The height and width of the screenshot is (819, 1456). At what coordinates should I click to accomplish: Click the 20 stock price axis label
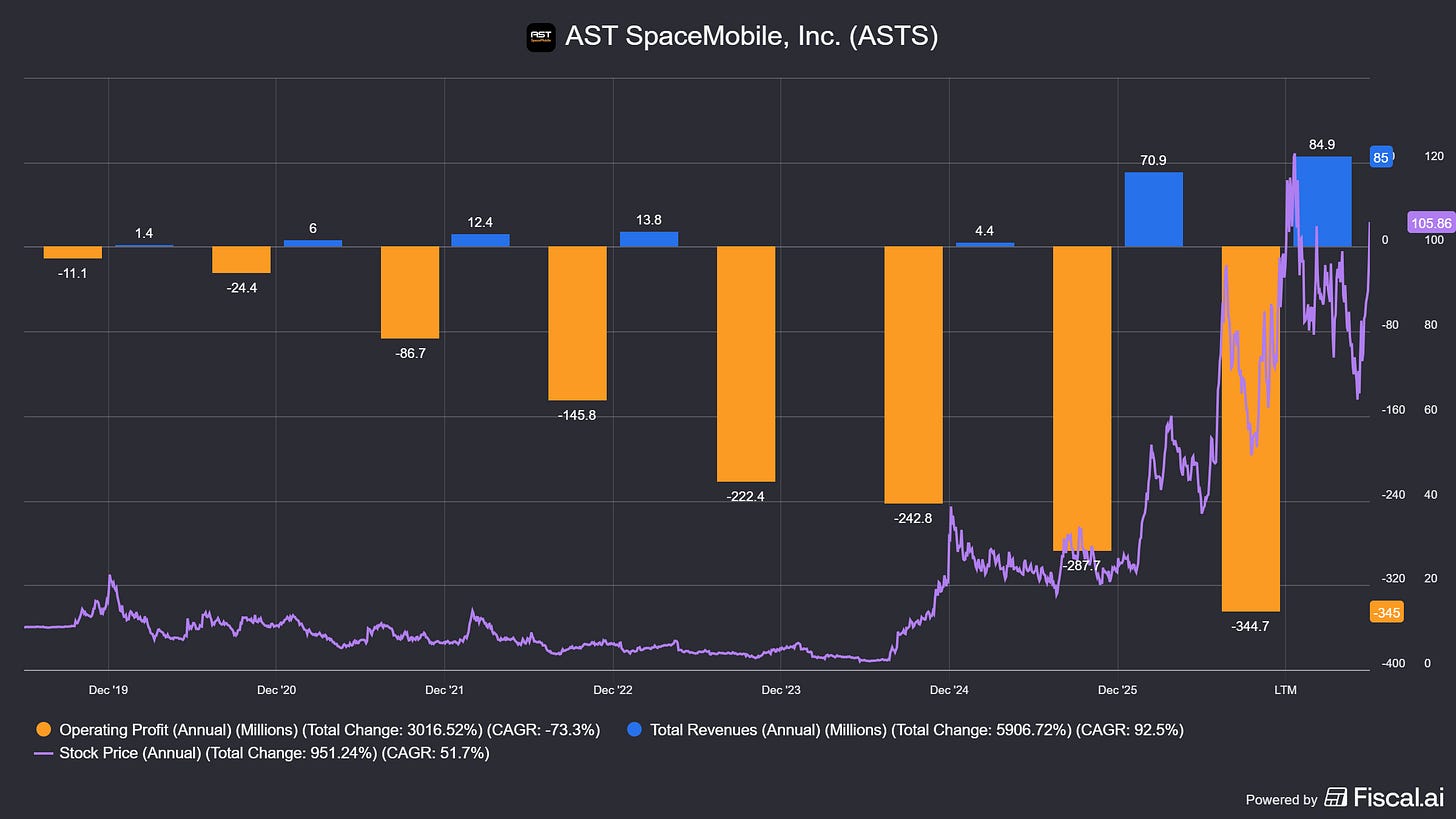tap(1430, 579)
